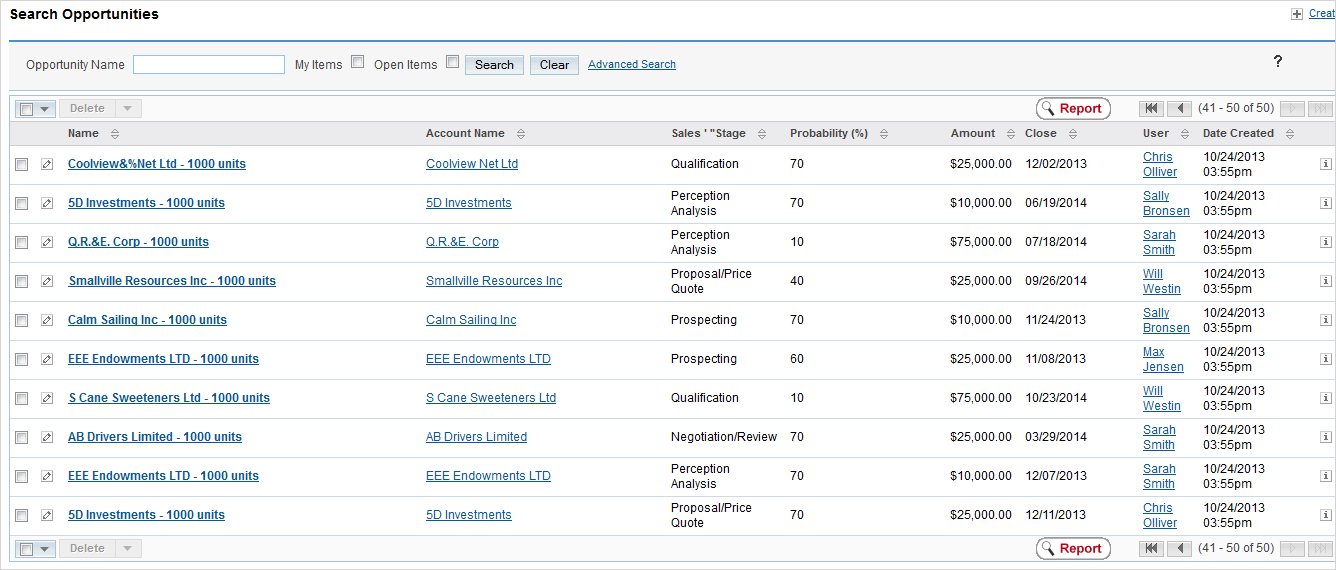Jump to the first page using upper pagination
This screenshot has height=570, width=1336.
1151,108
